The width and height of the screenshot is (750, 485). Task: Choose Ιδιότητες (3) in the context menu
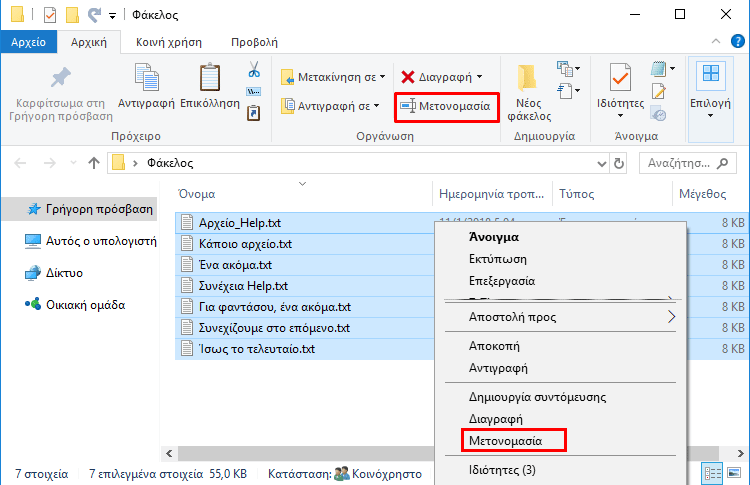502,470
